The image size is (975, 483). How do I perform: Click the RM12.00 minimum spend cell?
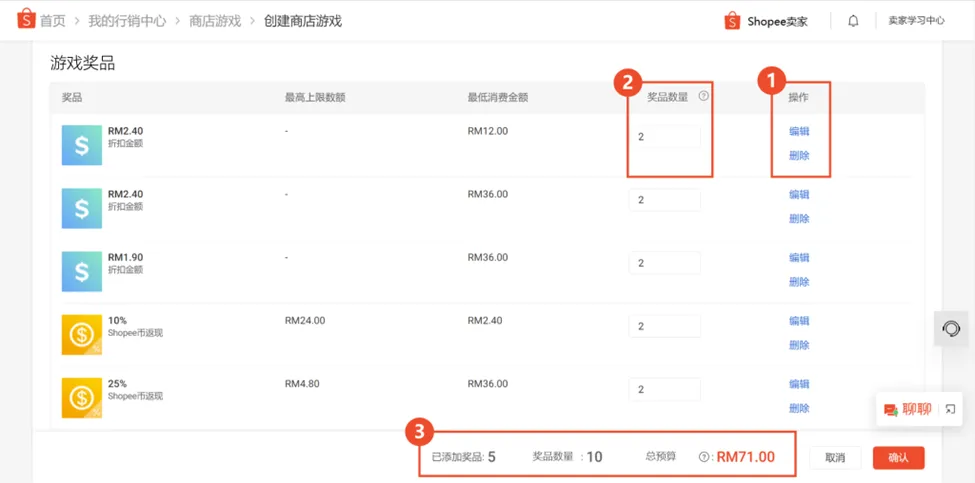point(488,131)
